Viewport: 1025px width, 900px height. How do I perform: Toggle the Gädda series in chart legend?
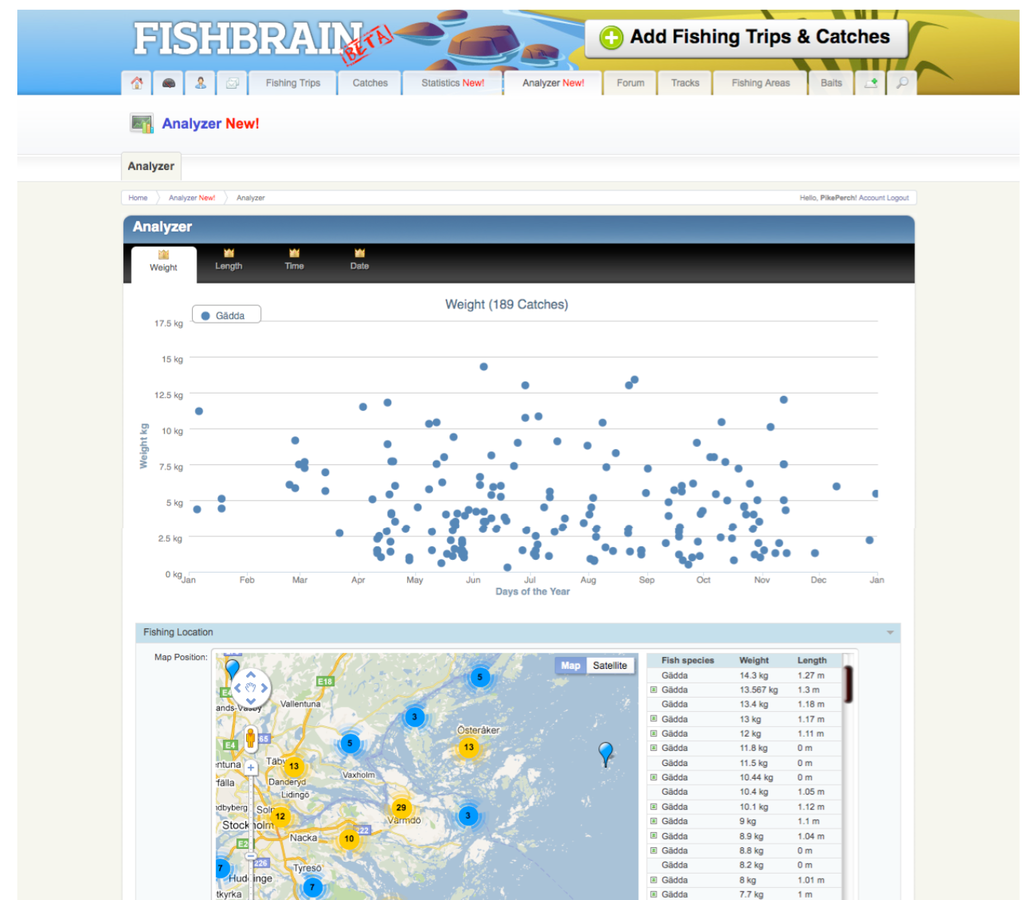click(x=226, y=315)
